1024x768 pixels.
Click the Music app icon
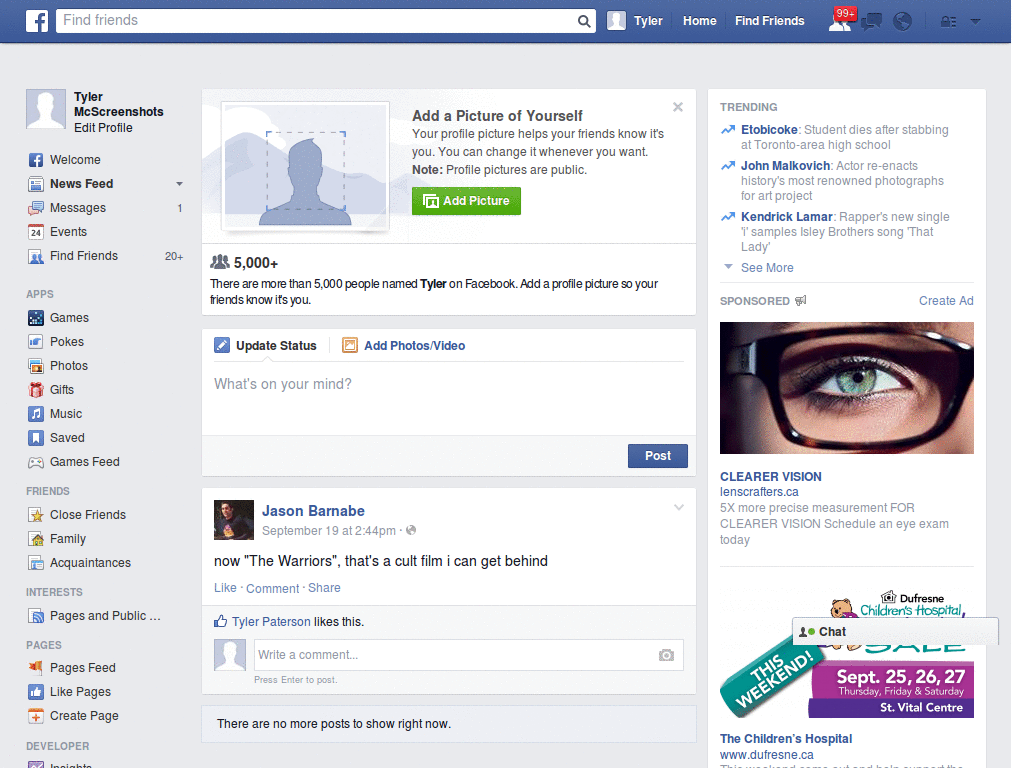pyautogui.click(x=36, y=414)
